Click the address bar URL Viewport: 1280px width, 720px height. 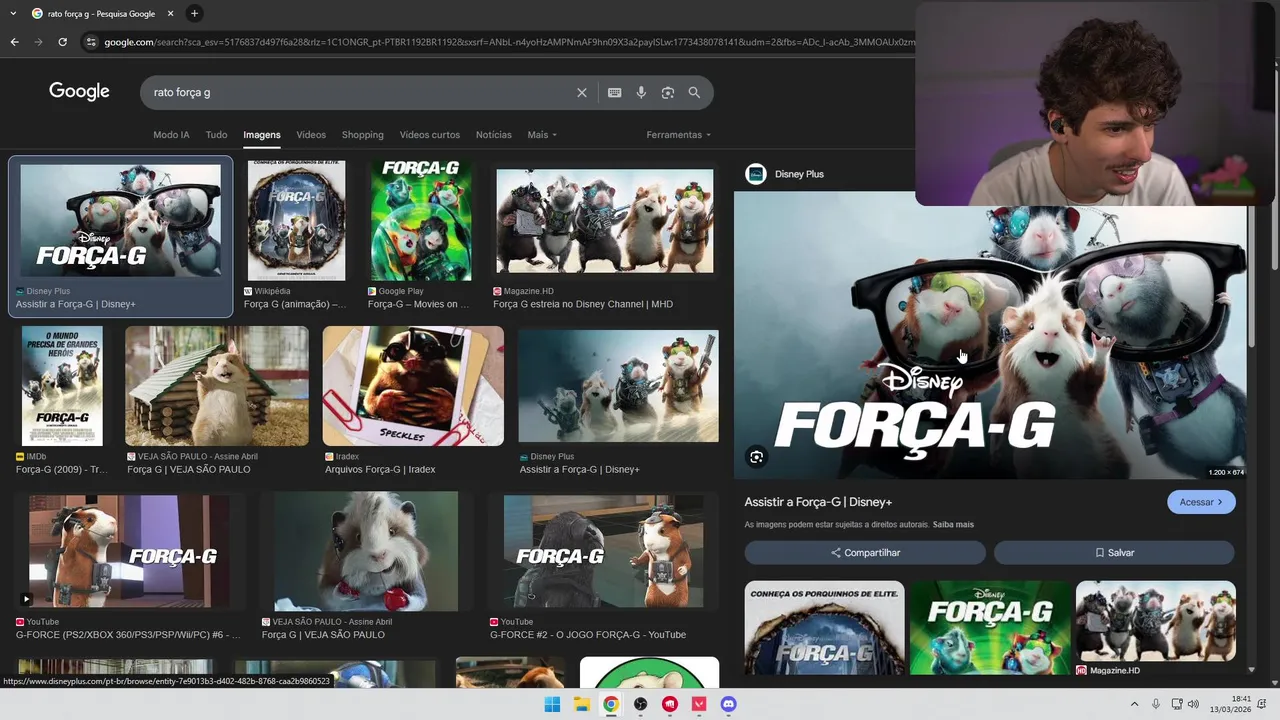[x=509, y=42]
